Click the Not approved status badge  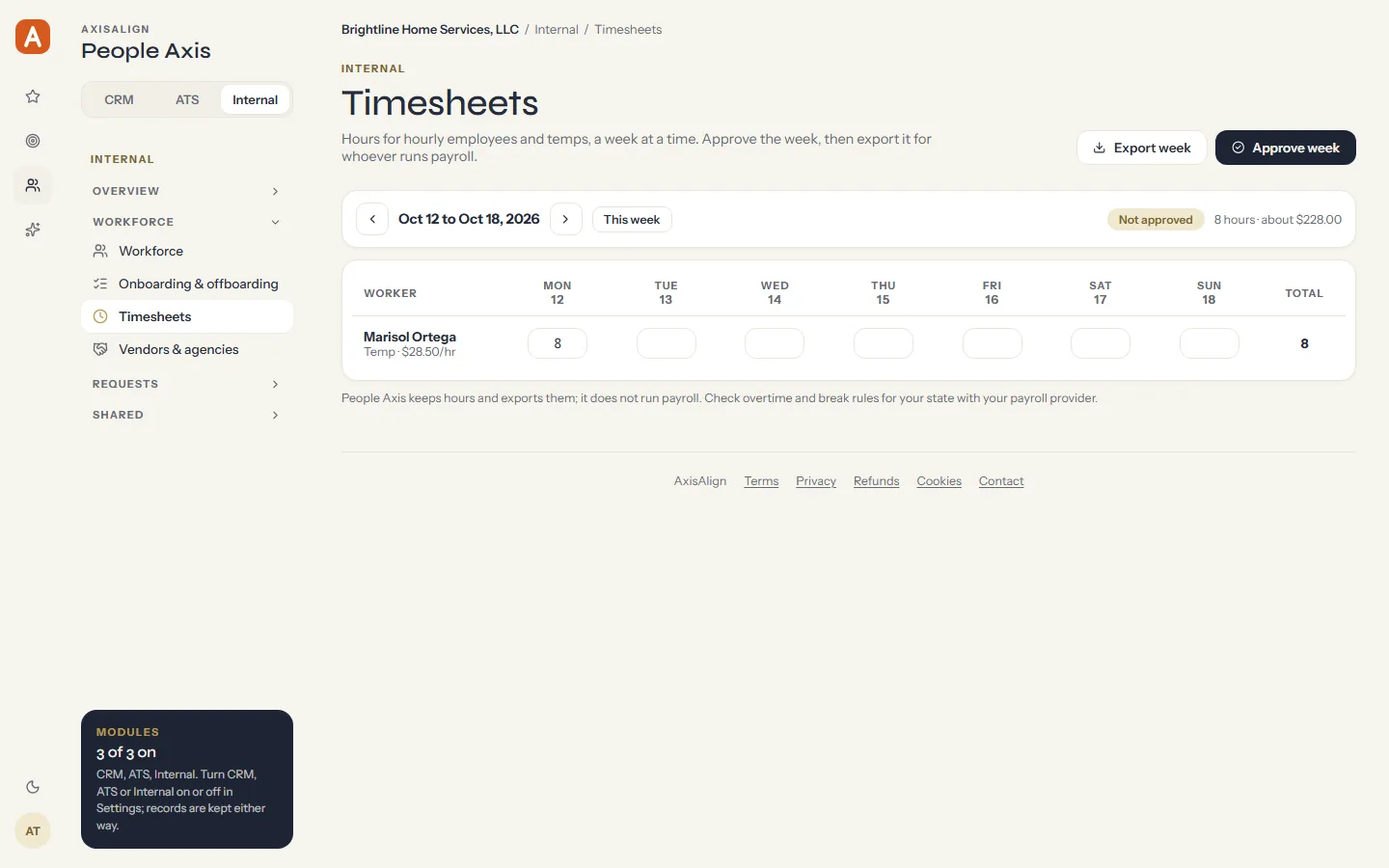pyautogui.click(x=1156, y=220)
